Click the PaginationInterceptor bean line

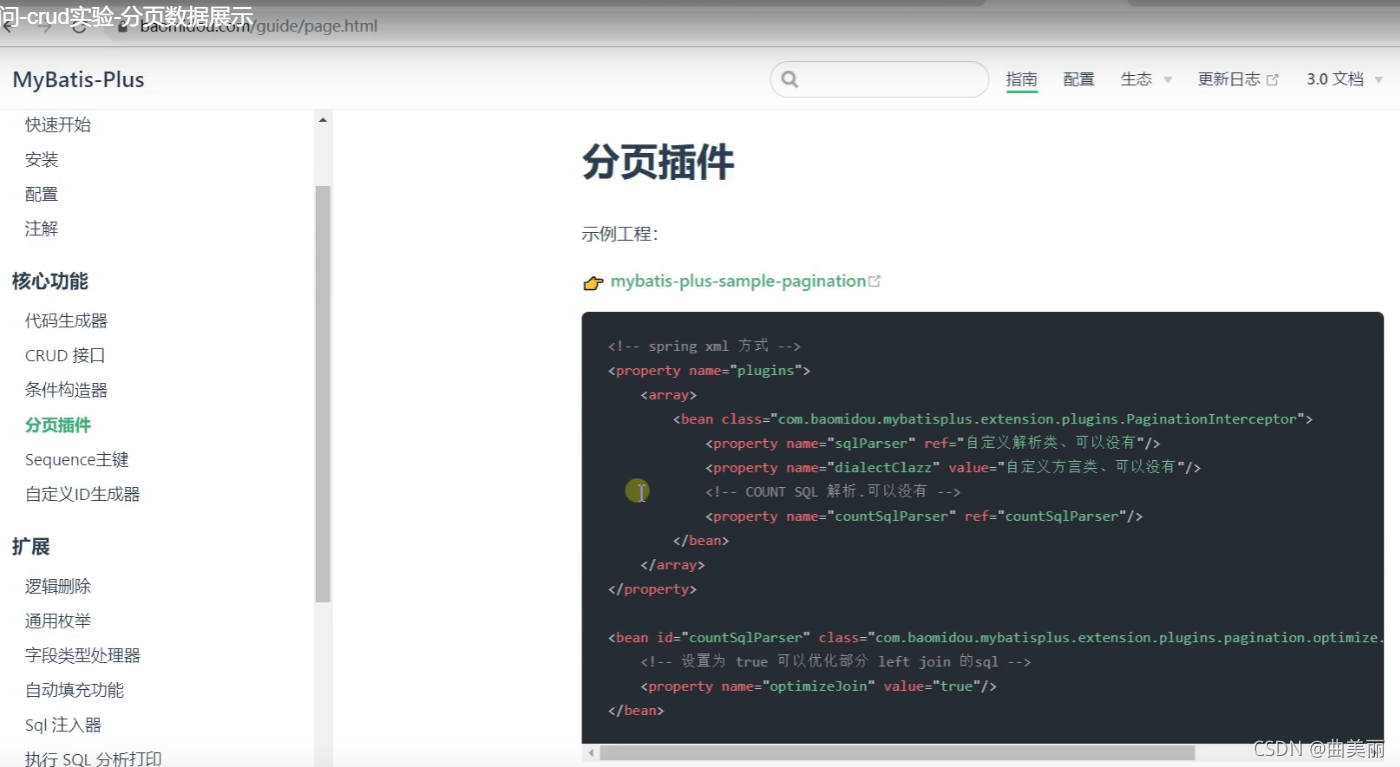993,419
